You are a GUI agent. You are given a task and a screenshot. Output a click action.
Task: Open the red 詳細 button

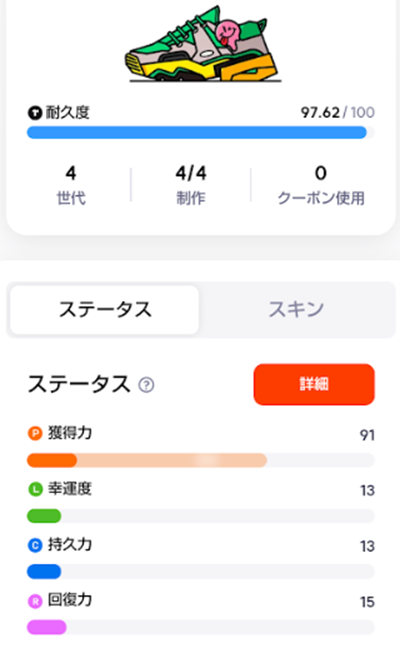point(314,384)
